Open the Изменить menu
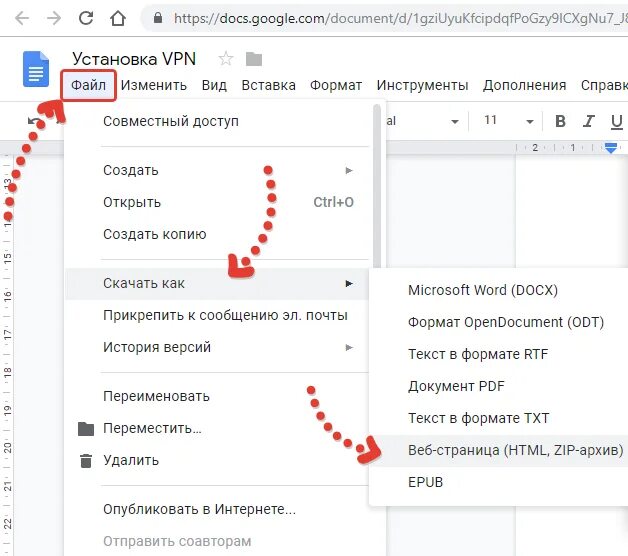The height and width of the screenshot is (556, 628). pos(154,85)
